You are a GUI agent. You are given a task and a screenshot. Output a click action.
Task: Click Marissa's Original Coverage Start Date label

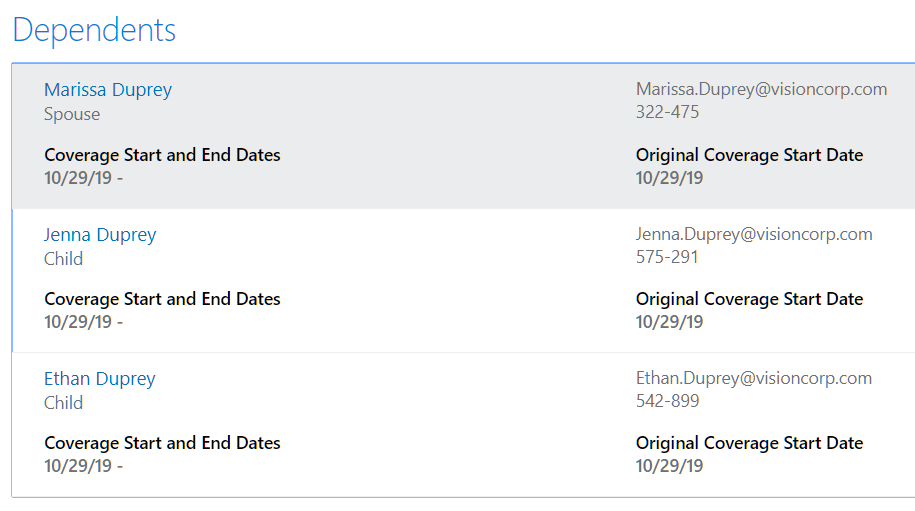(x=749, y=155)
